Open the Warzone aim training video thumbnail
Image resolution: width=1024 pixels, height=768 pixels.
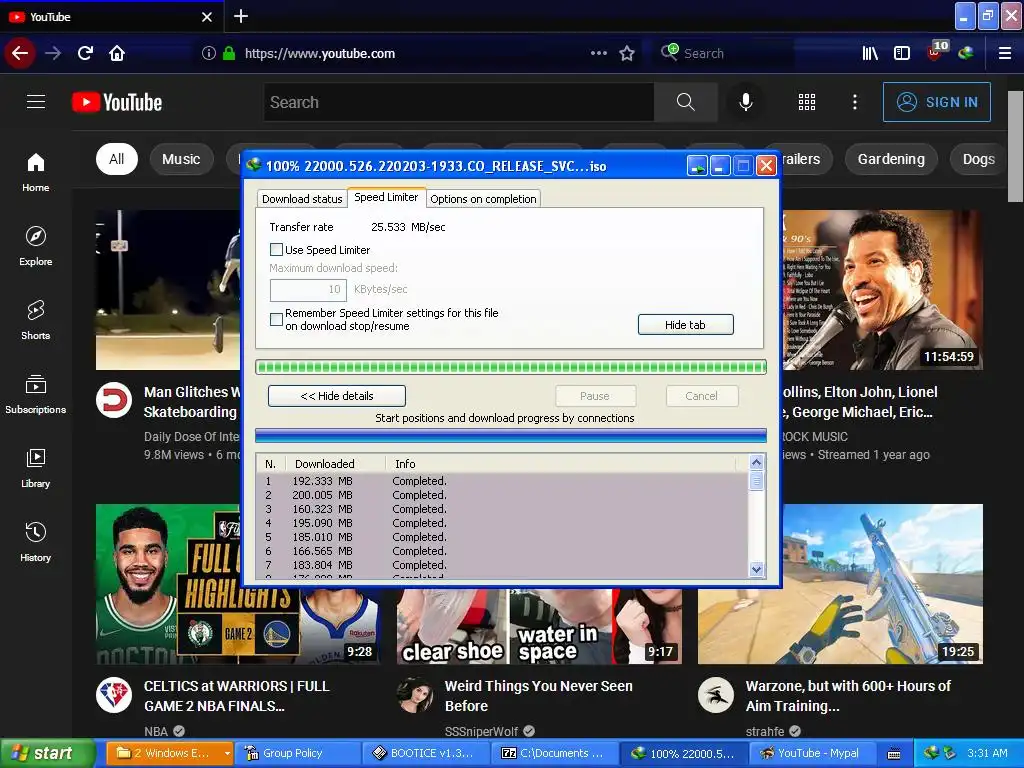(840, 584)
